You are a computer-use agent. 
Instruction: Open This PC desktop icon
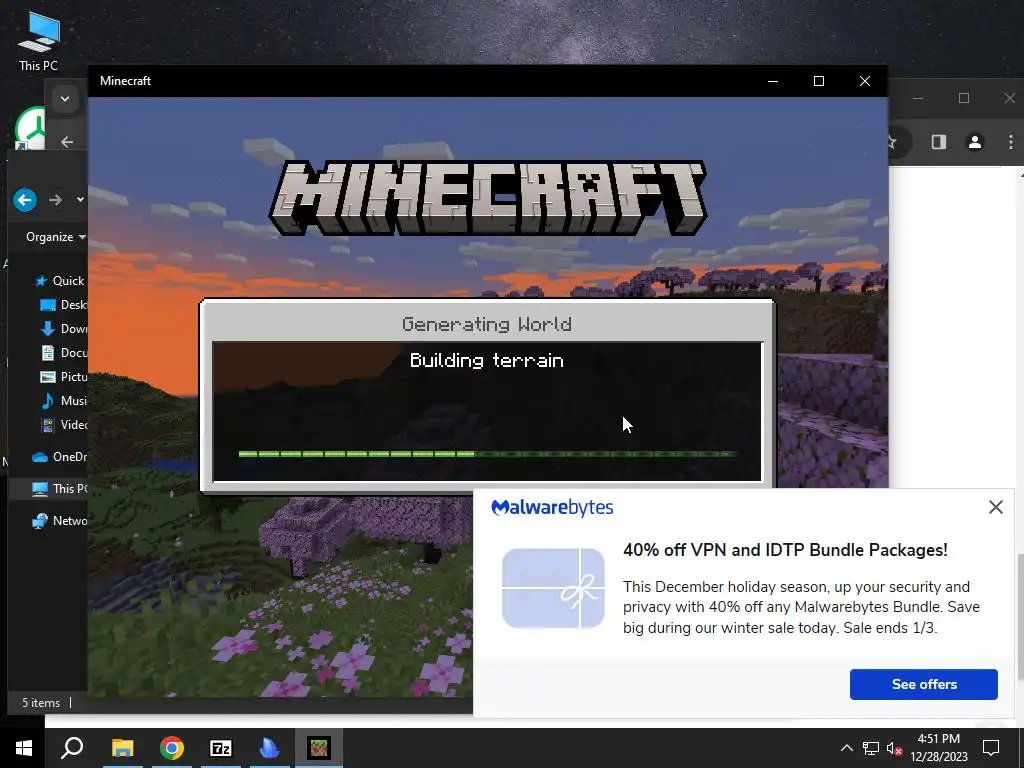pos(39,40)
